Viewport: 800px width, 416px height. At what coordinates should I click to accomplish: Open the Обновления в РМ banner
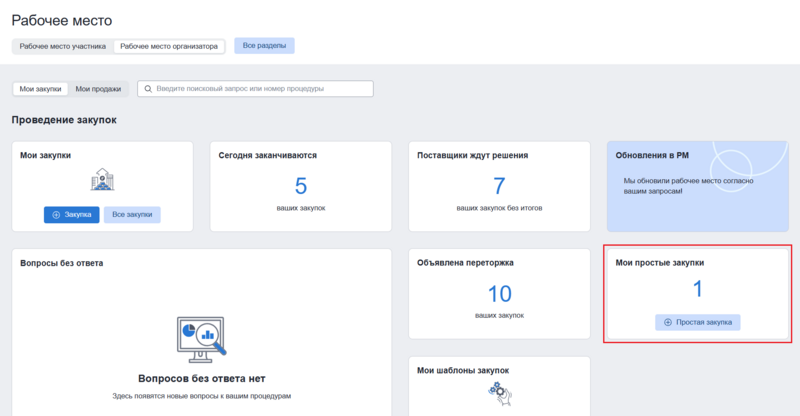click(x=697, y=186)
